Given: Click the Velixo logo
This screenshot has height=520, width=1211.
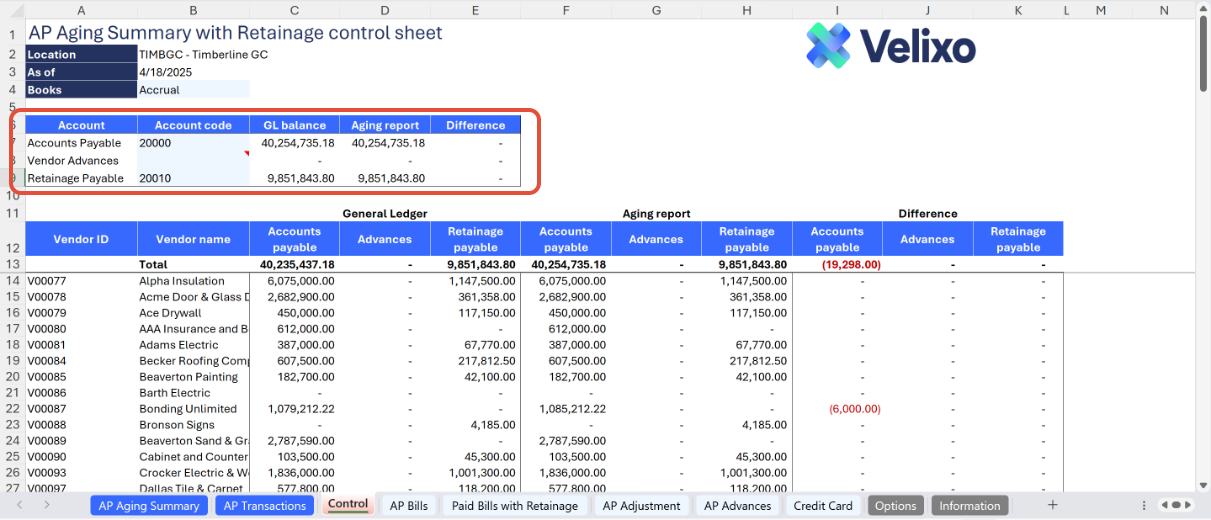Looking at the screenshot, I should click(891, 45).
